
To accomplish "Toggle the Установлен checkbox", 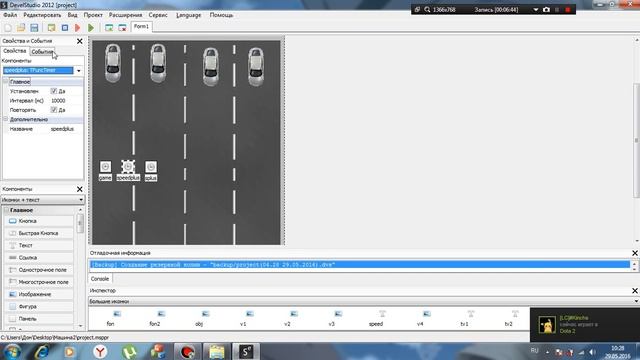I will (53, 91).
